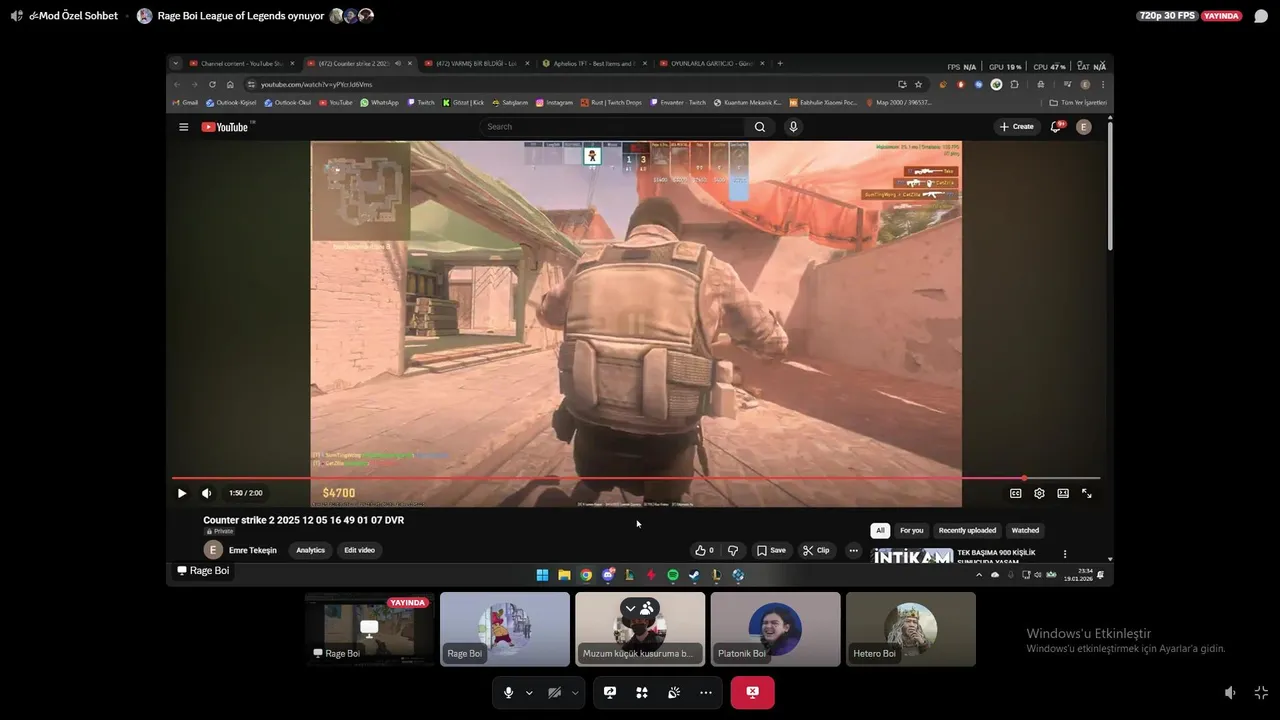Open soundboard button in call bar
Screen dimensions: 1280x720
(x=674, y=692)
